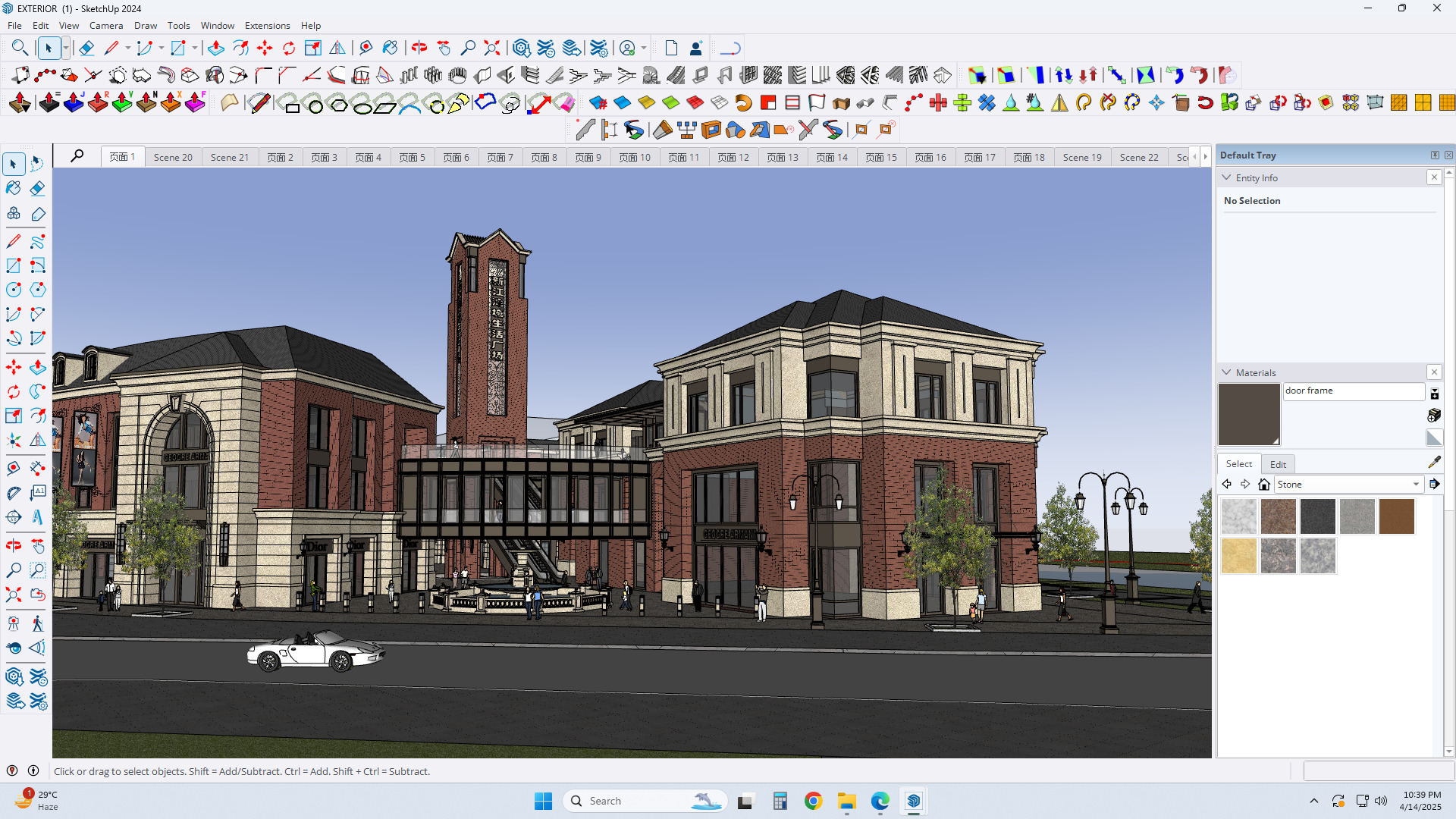Select the Eraser tool in left toolbar
The height and width of the screenshot is (819, 1456).
tap(38, 188)
